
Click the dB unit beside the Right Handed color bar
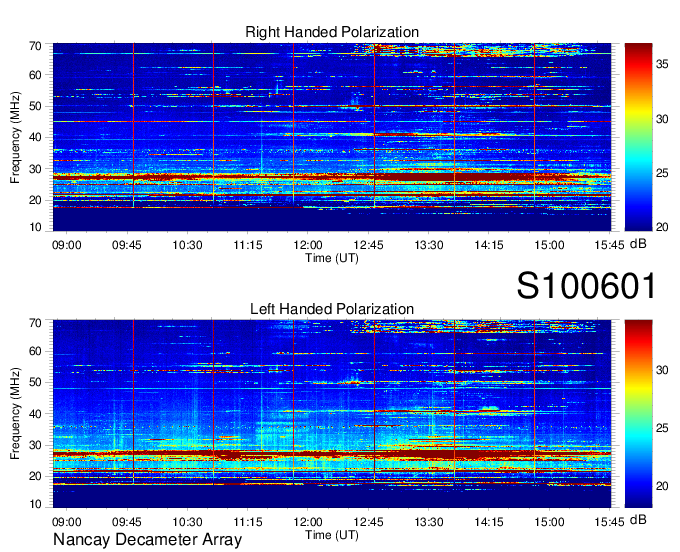coord(638,244)
